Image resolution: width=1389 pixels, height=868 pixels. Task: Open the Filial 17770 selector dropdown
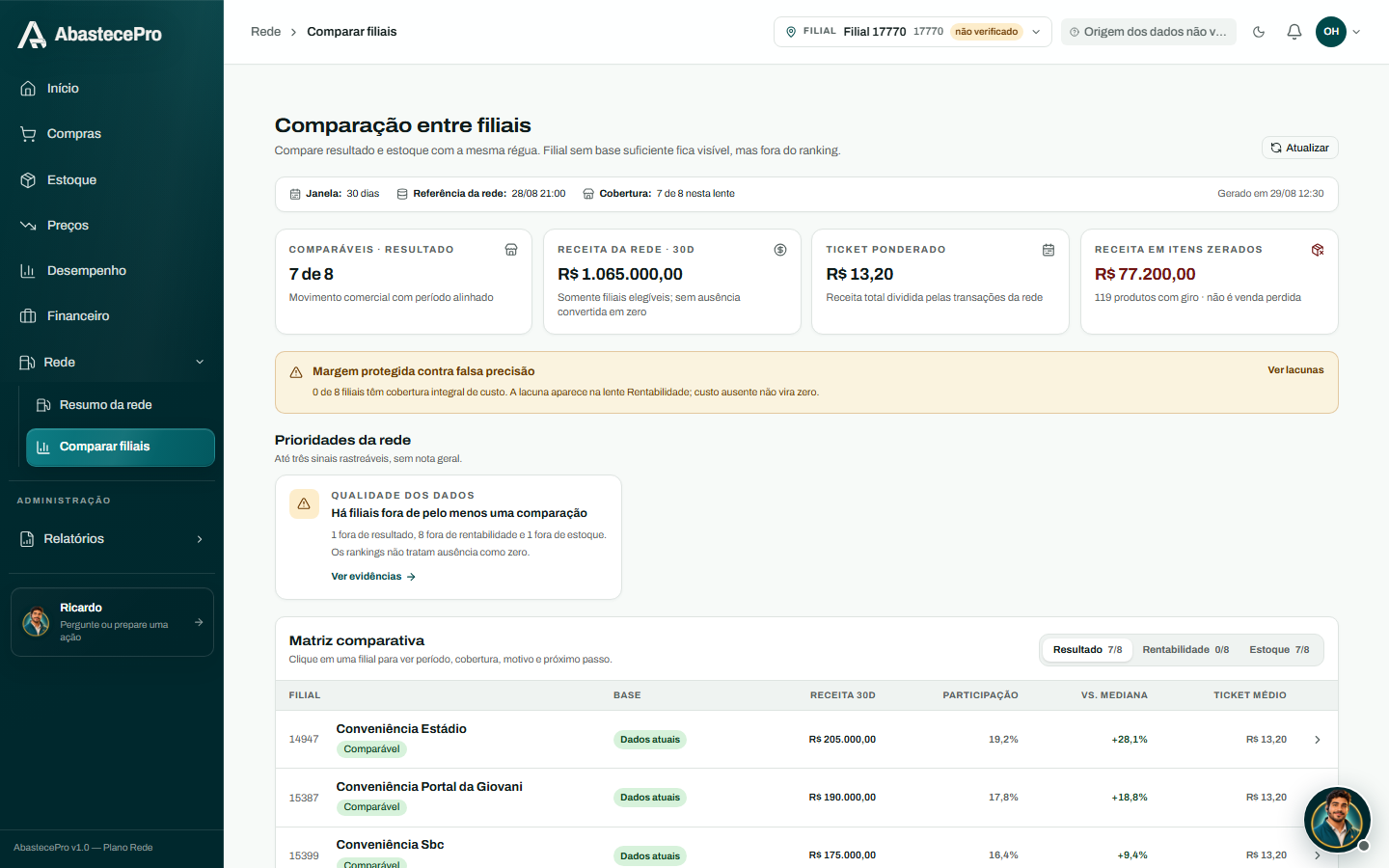(x=912, y=32)
